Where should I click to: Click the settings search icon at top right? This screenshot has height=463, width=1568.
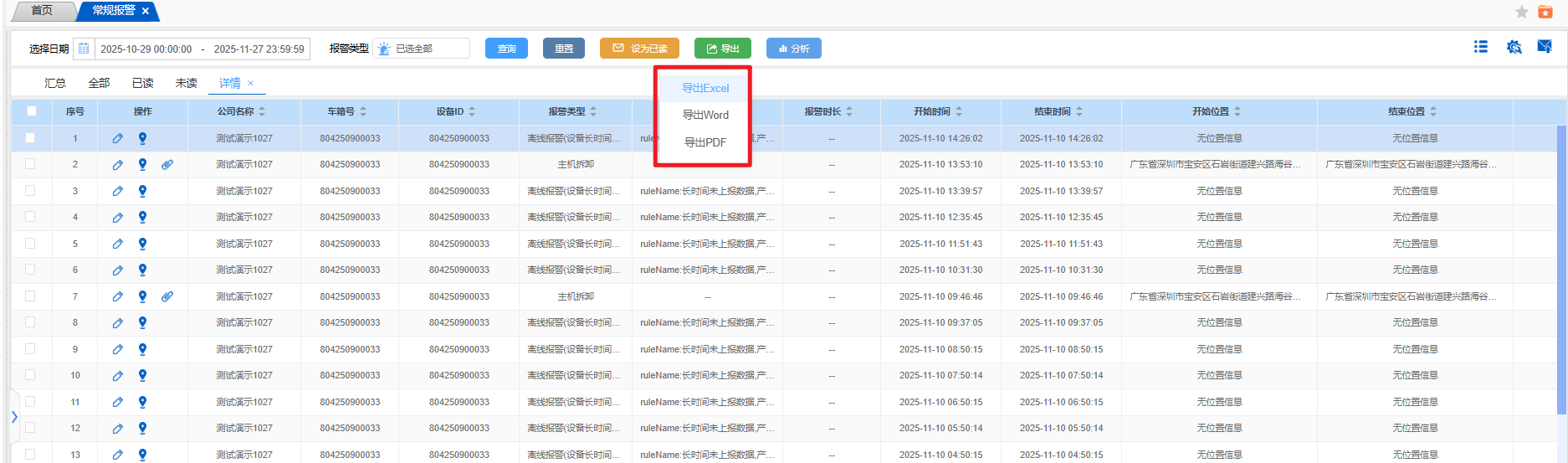tap(1514, 47)
